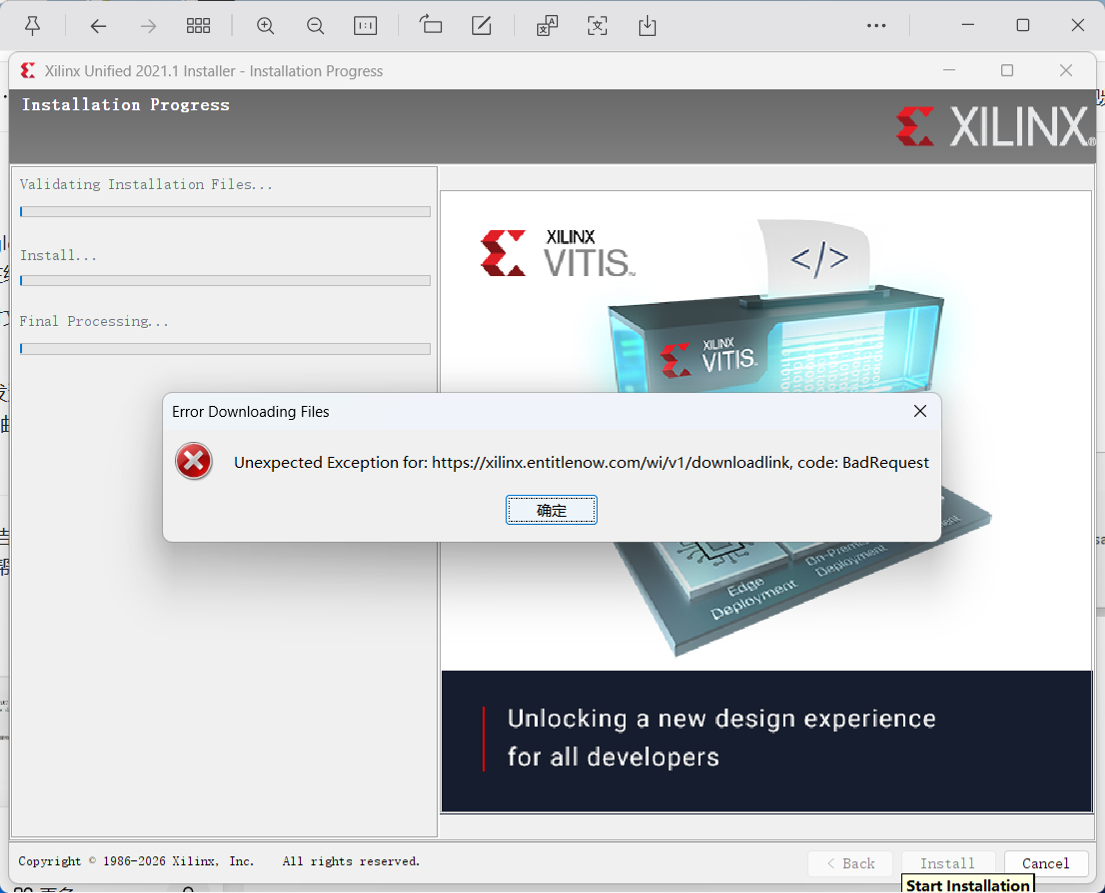Zoom in on the image
Viewport: 1105px width, 893px height.
coord(265,26)
